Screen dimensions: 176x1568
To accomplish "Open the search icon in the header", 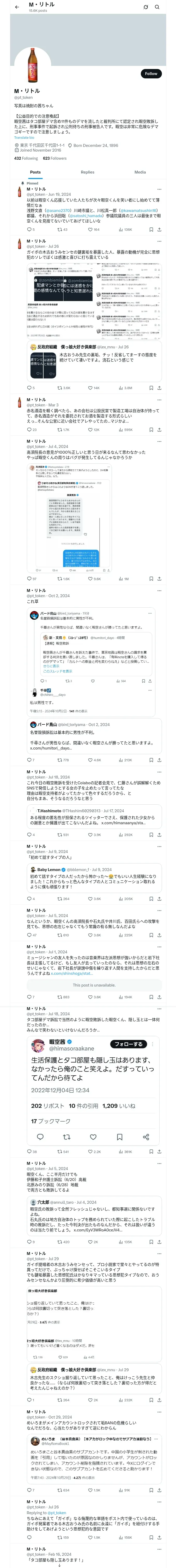I will [157, 7].
